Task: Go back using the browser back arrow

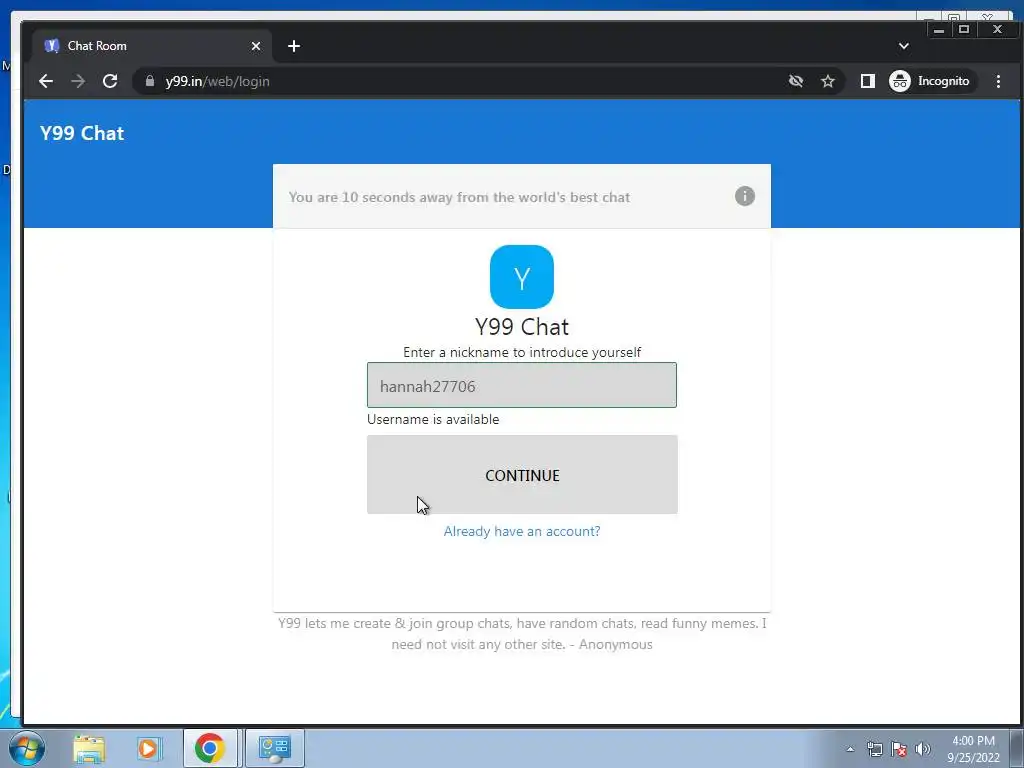Action: 46,81
